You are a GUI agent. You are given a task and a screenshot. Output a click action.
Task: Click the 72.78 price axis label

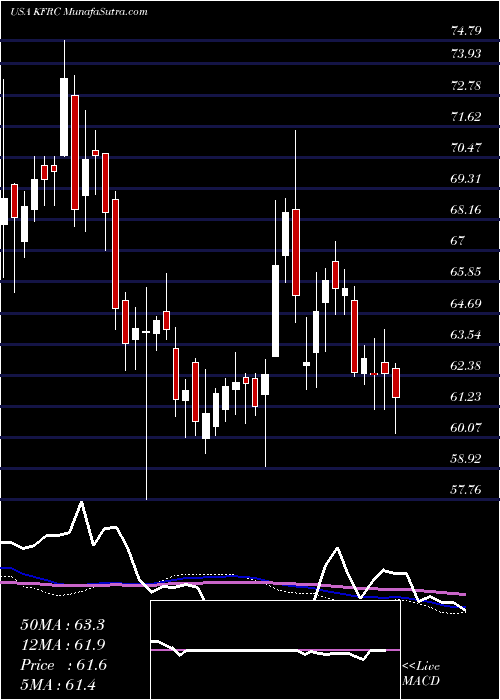pos(467,85)
